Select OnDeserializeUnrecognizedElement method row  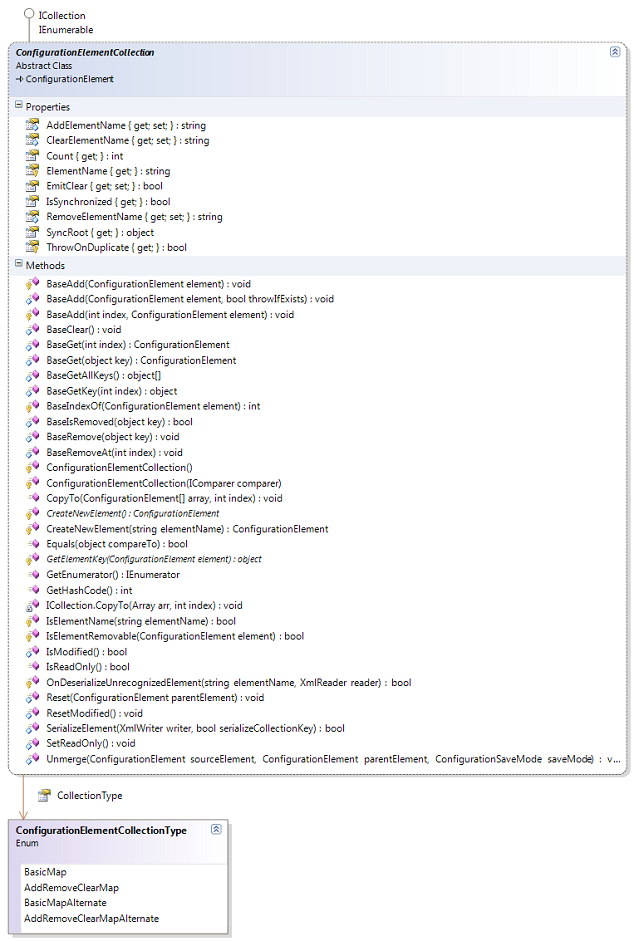pyautogui.click(x=228, y=682)
